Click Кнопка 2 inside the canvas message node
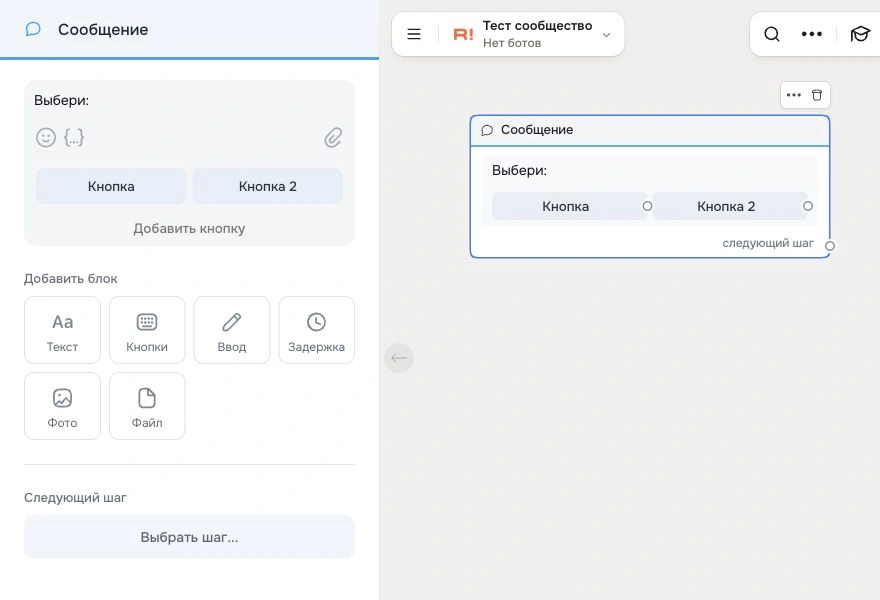Viewport: 880px width, 600px height. coord(726,206)
